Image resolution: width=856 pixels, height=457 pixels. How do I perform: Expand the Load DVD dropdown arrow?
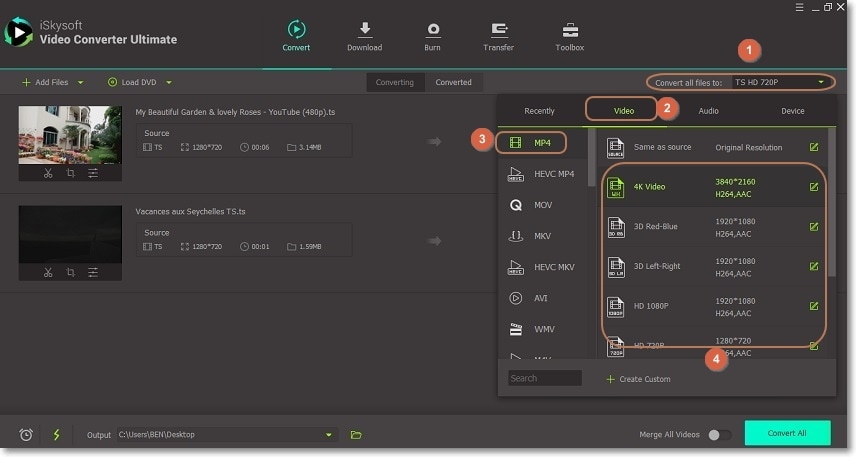tap(169, 82)
